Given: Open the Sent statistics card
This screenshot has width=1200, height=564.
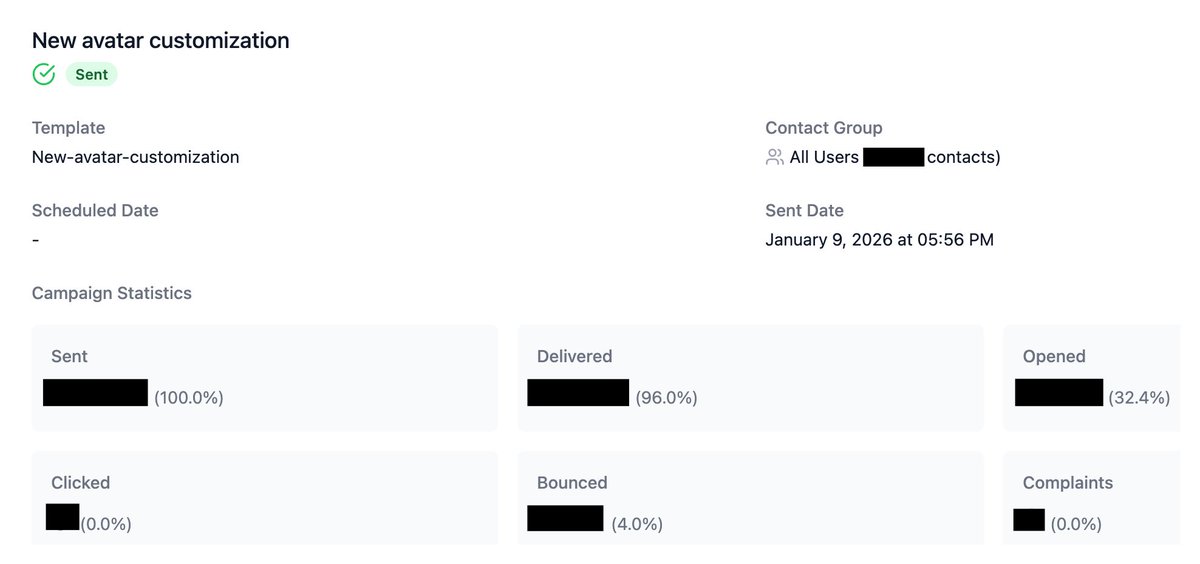Looking at the screenshot, I should pyautogui.click(x=264, y=378).
